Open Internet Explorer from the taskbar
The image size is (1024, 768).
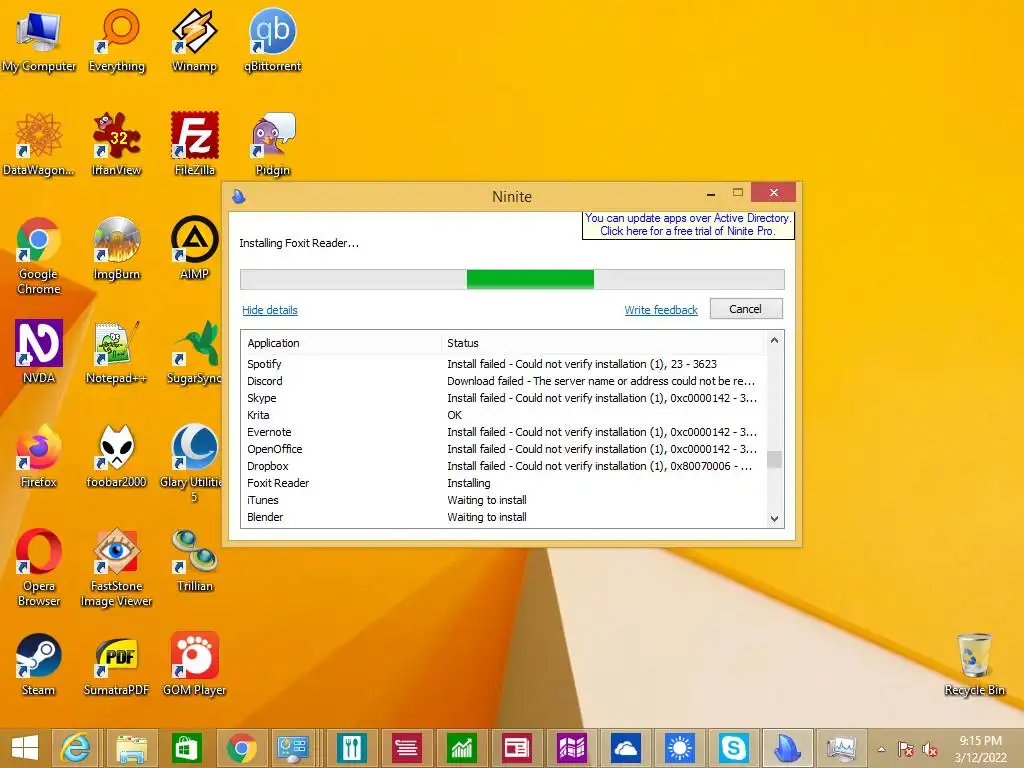[x=76, y=748]
